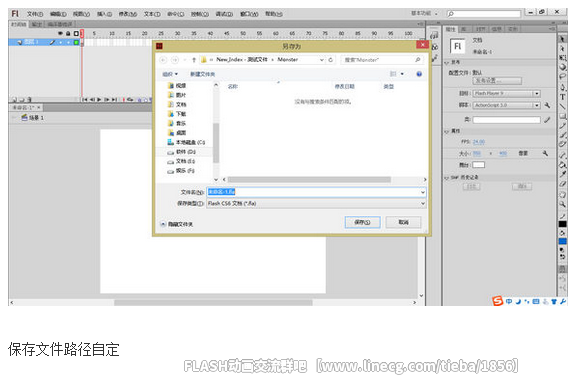The width and height of the screenshot is (570, 385).
Task: Open the 文件(F) menu
Action: point(35,14)
